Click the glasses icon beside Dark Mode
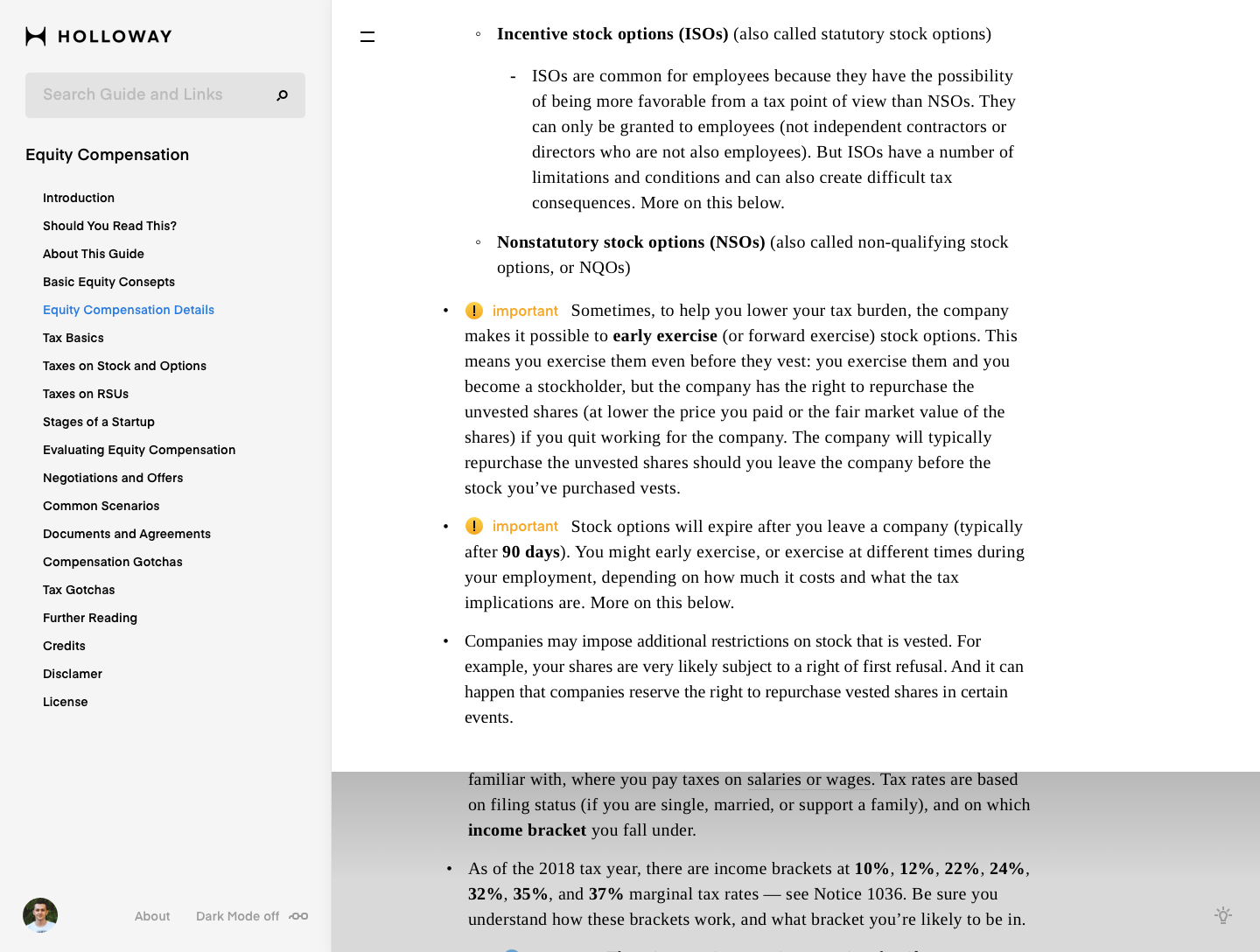 click(x=298, y=916)
